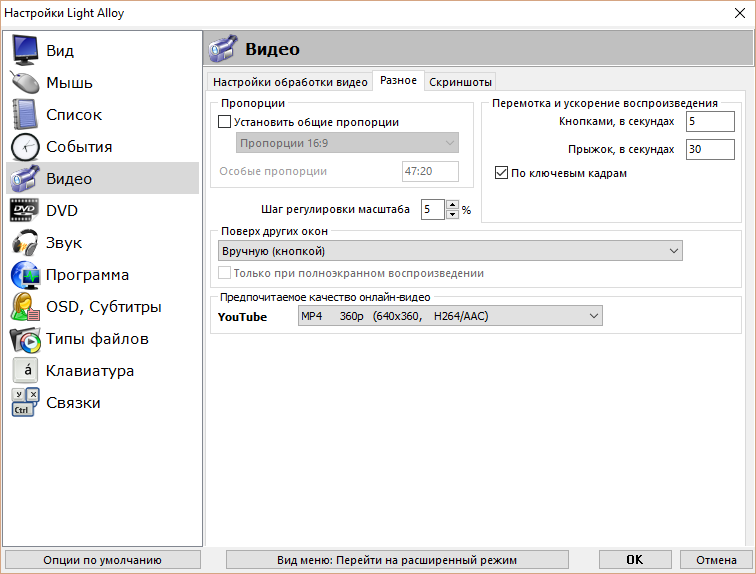
Task: Click the clock icon beside События
Action: pyautogui.click(x=25, y=147)
